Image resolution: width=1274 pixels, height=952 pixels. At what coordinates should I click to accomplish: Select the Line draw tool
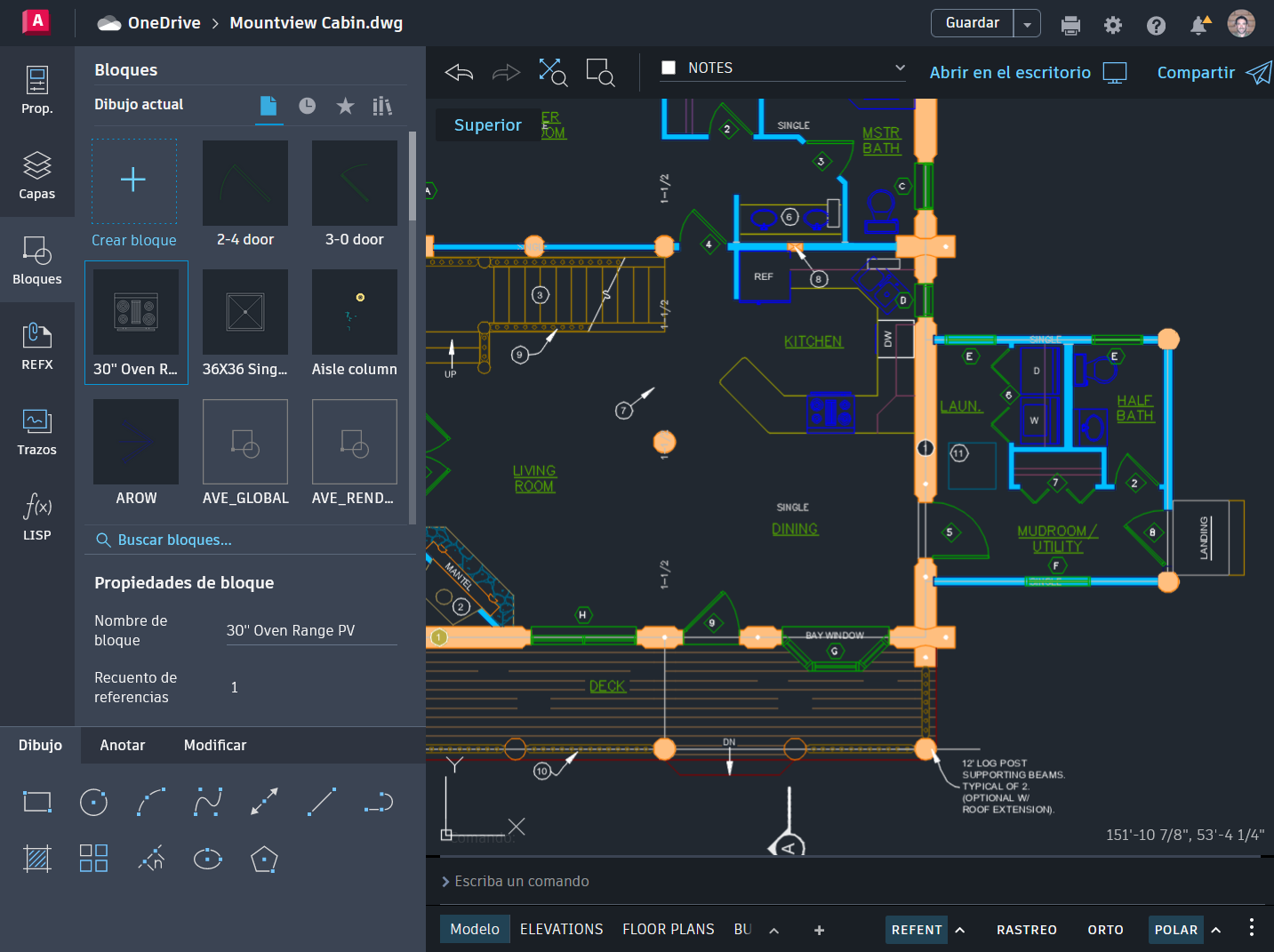pos(321,802)
